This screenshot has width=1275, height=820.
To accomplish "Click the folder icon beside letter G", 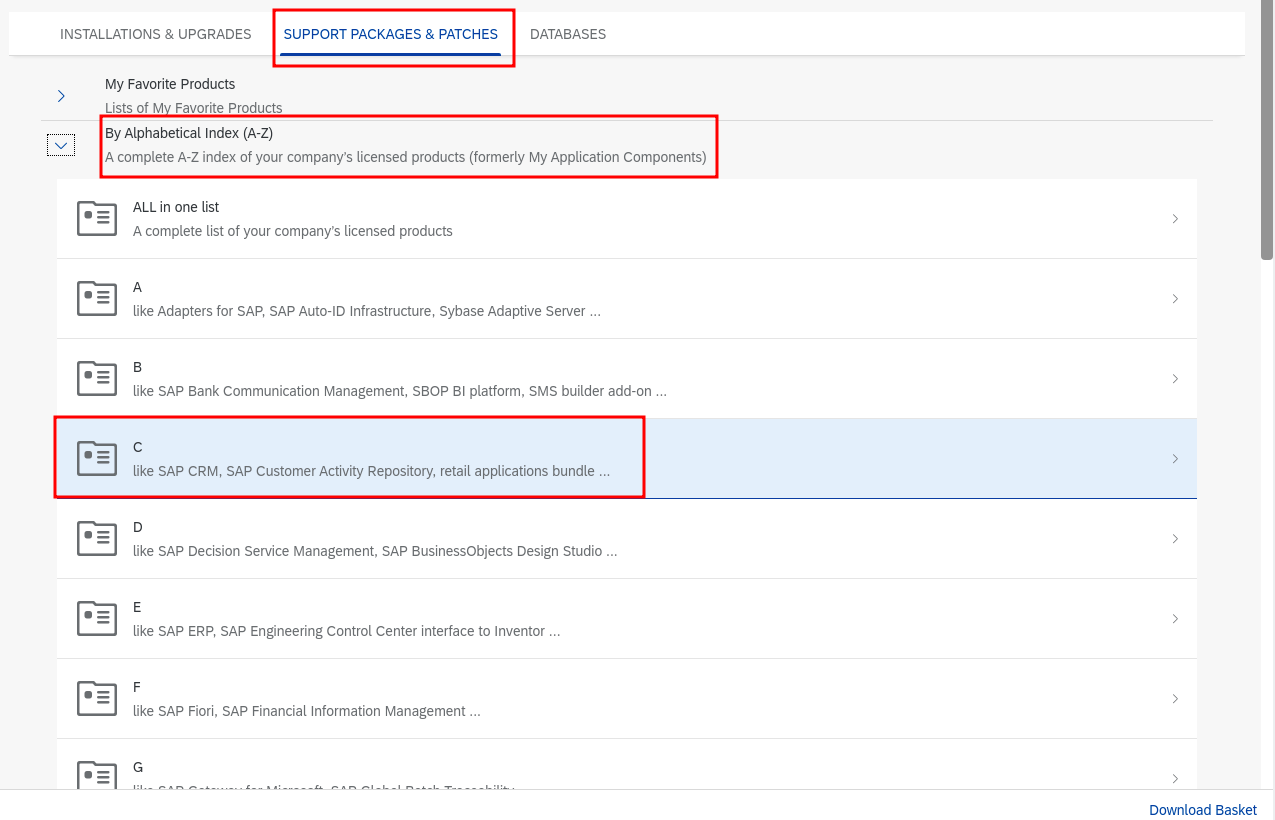I will (97, 775).
